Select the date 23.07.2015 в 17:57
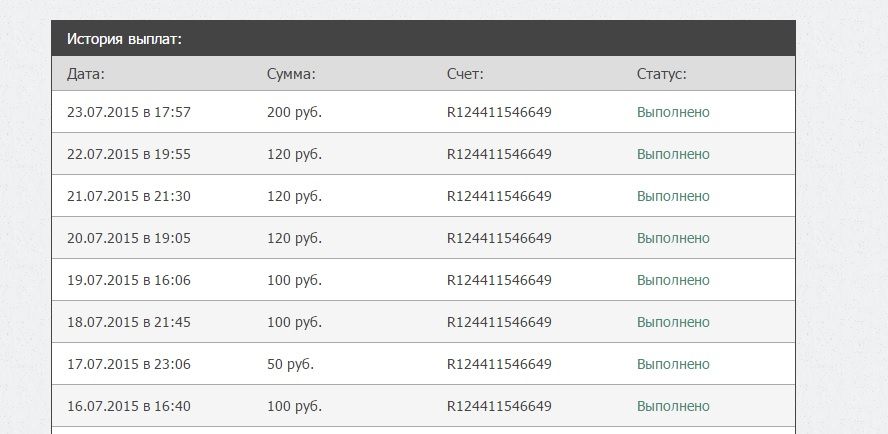Viewport: 888px width, 434px height. (x=129, y=112)
